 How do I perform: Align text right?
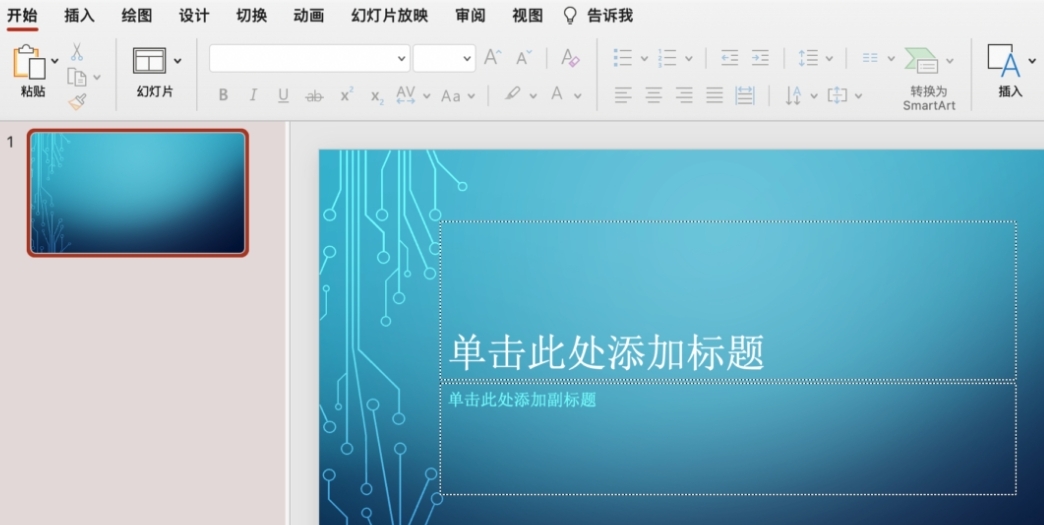pos(684,96)
